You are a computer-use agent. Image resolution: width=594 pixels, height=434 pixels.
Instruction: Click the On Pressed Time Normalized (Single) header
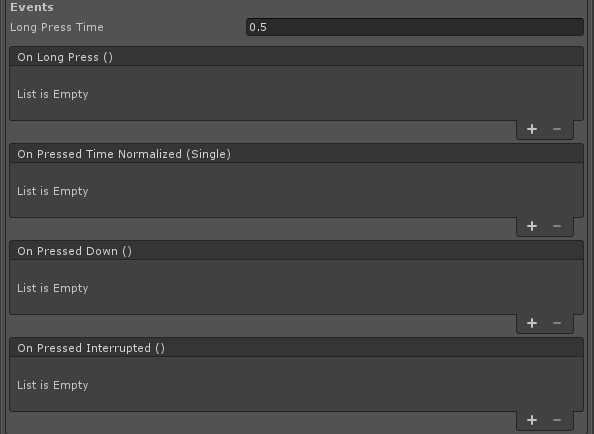(296, 154)
